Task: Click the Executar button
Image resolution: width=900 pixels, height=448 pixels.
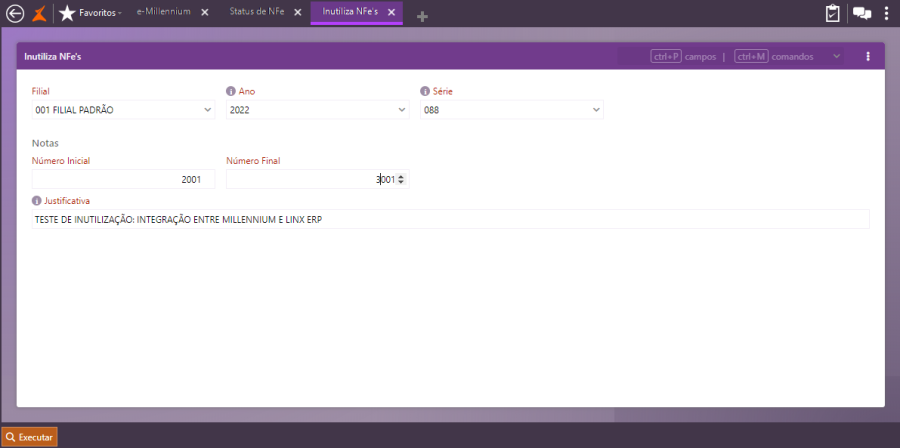Action: tap(30, 437)
